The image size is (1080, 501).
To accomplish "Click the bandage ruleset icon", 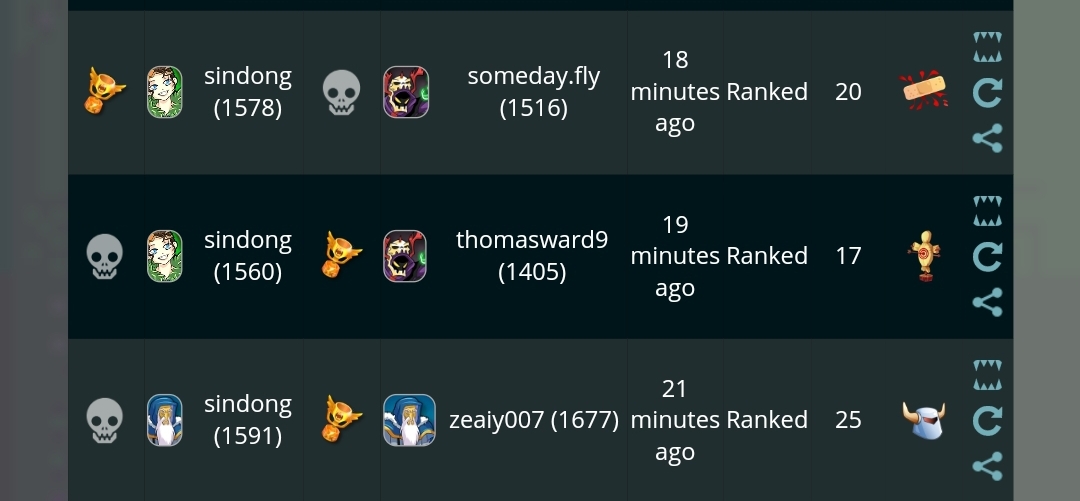I will (924, 90).
